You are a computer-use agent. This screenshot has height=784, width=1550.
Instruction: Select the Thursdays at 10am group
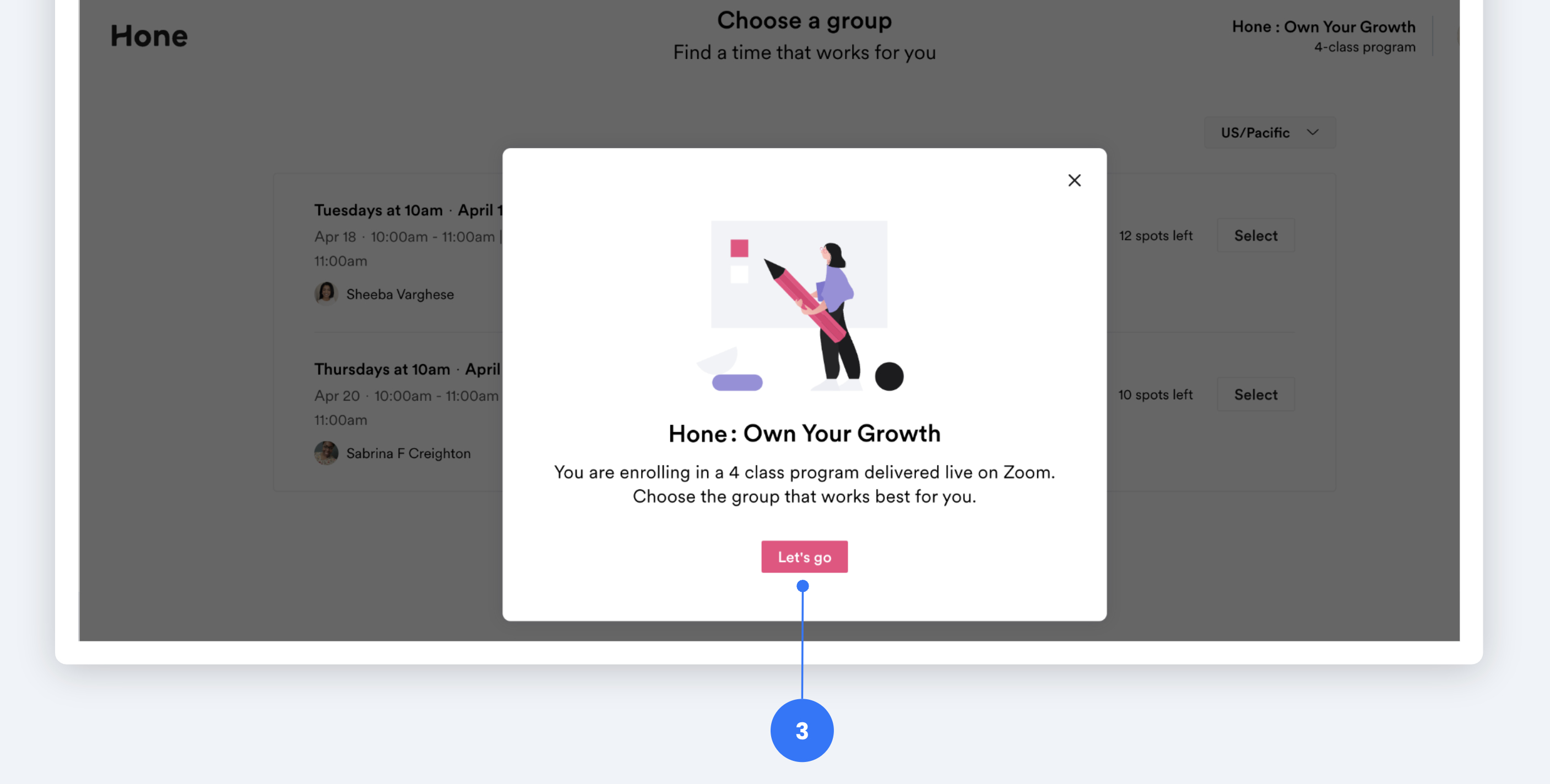pyautogui.click(x=1255, y=395)
